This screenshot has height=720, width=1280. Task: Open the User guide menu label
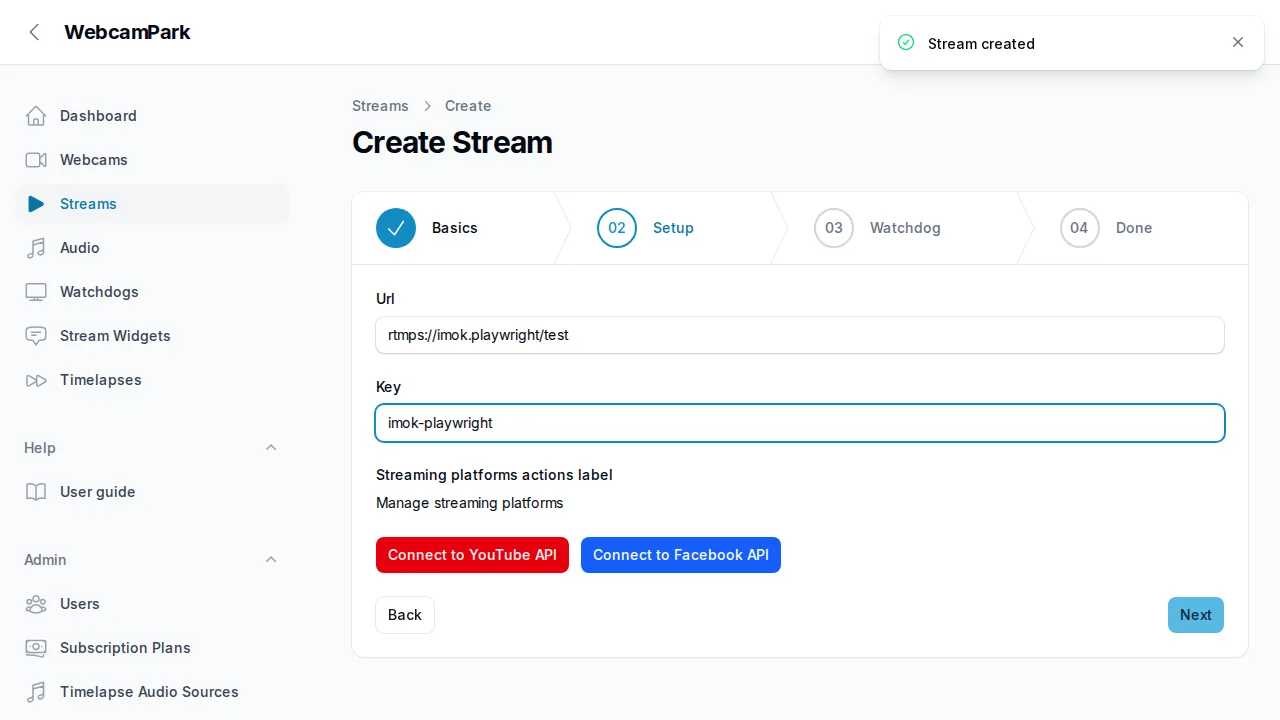point(97,492)
